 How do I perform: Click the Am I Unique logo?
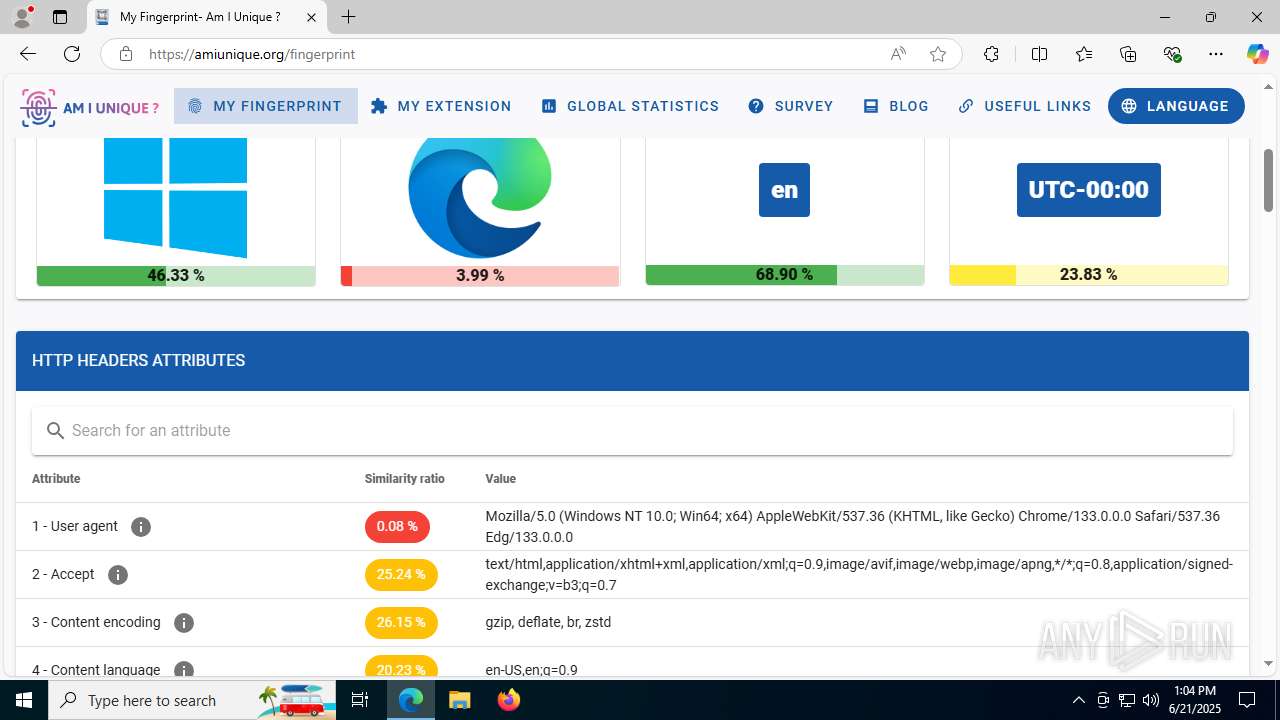[x=90, y=107]
